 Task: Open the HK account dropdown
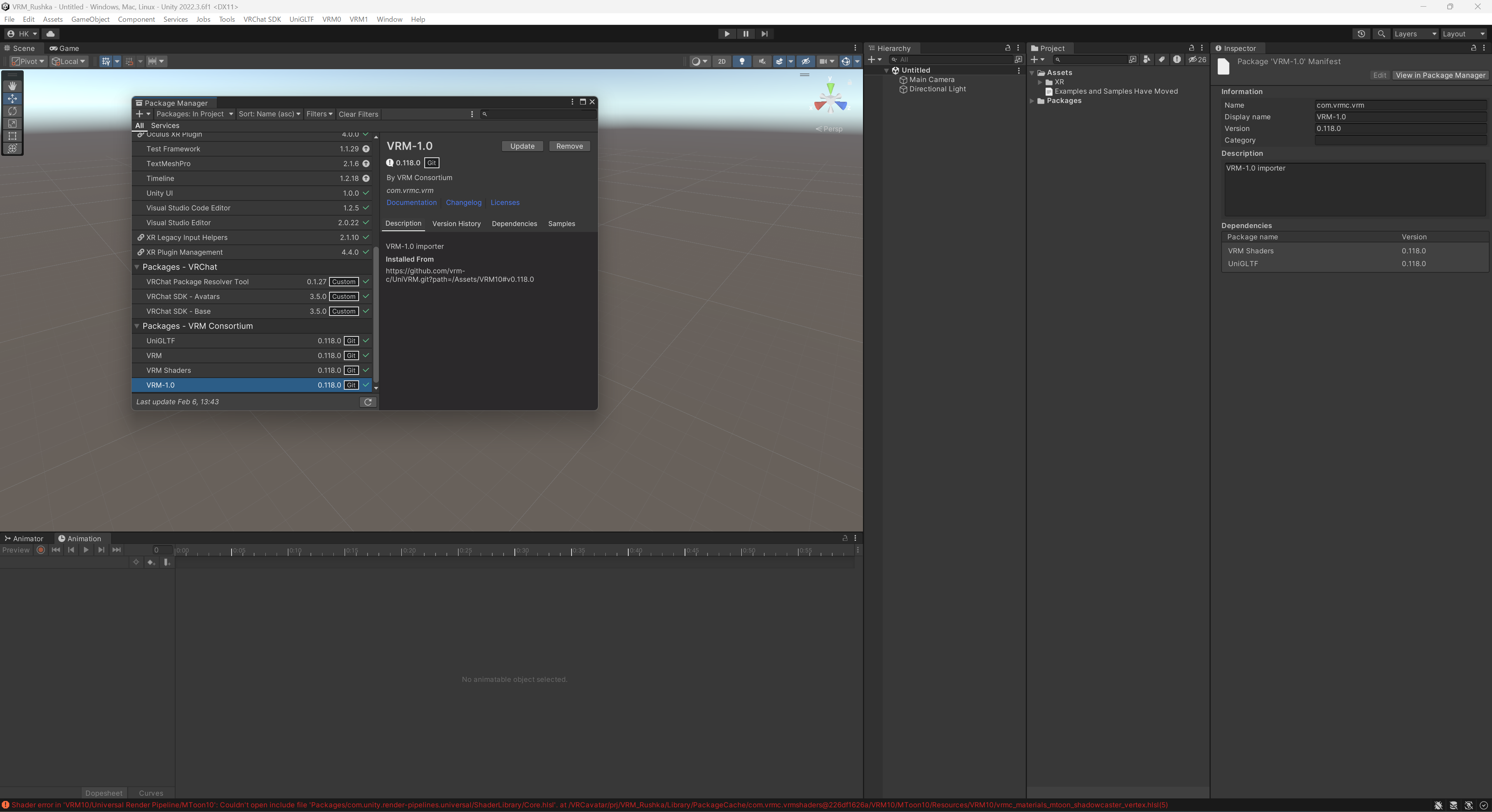tap(22, 33)
